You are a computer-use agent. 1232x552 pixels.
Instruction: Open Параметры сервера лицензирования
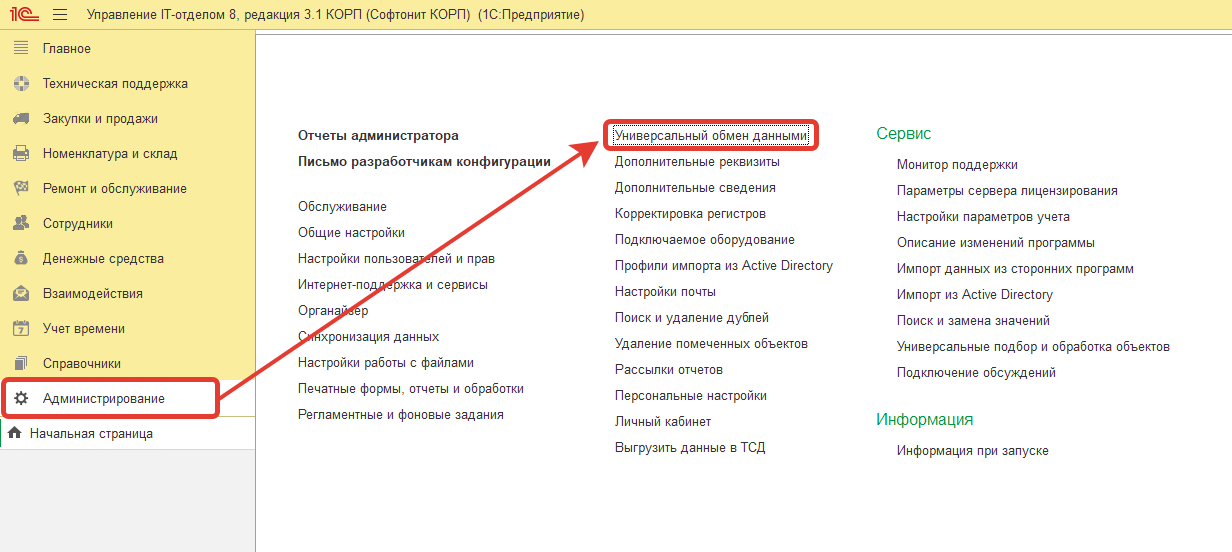pos(1007,191)
